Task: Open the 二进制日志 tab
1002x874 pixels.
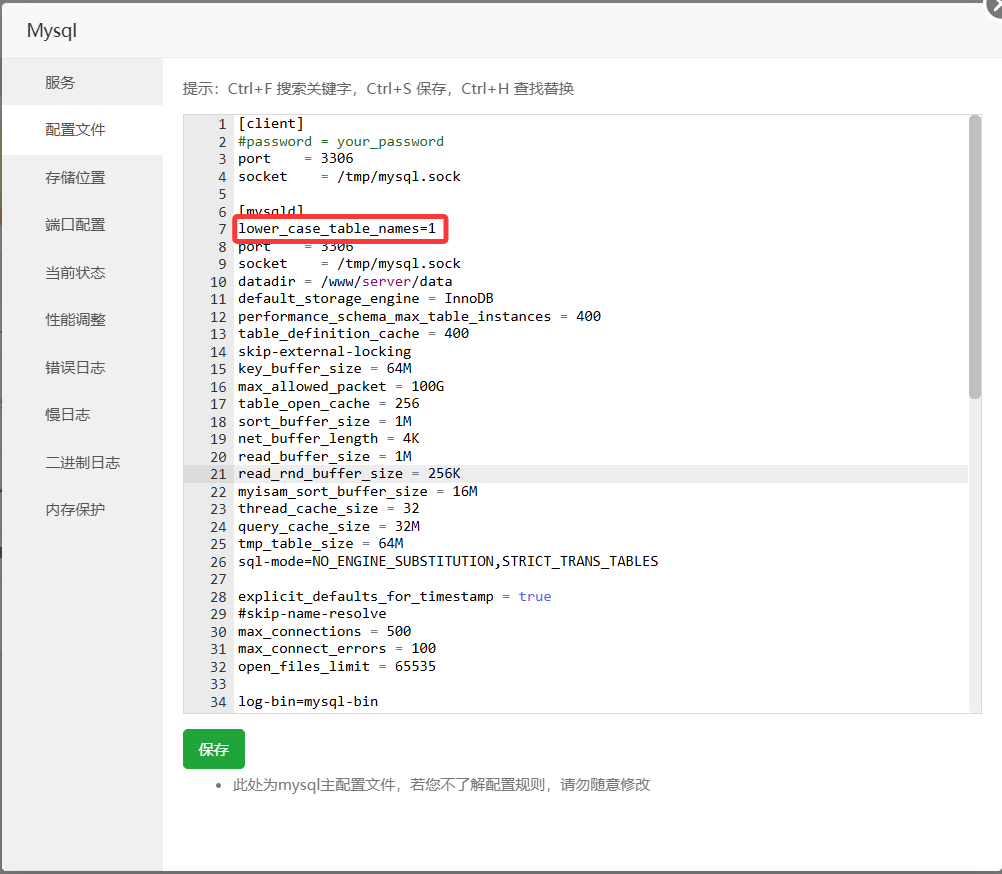Action: [x=82, y=463]
